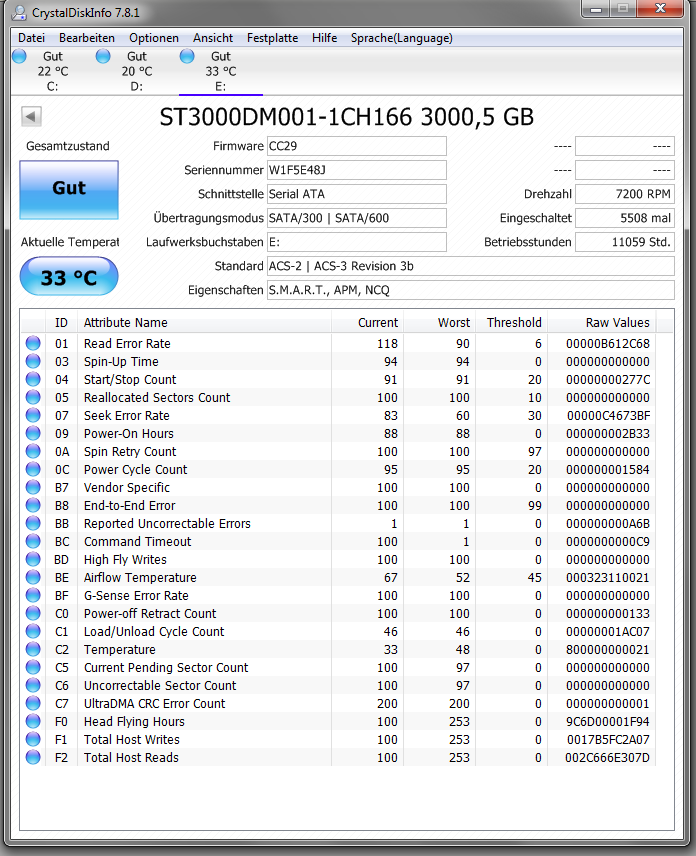Click the status orb for Spin Retry Count
The width and height of the screenshot is (696, 856).
pyautogui.click(x=33, y=451)
